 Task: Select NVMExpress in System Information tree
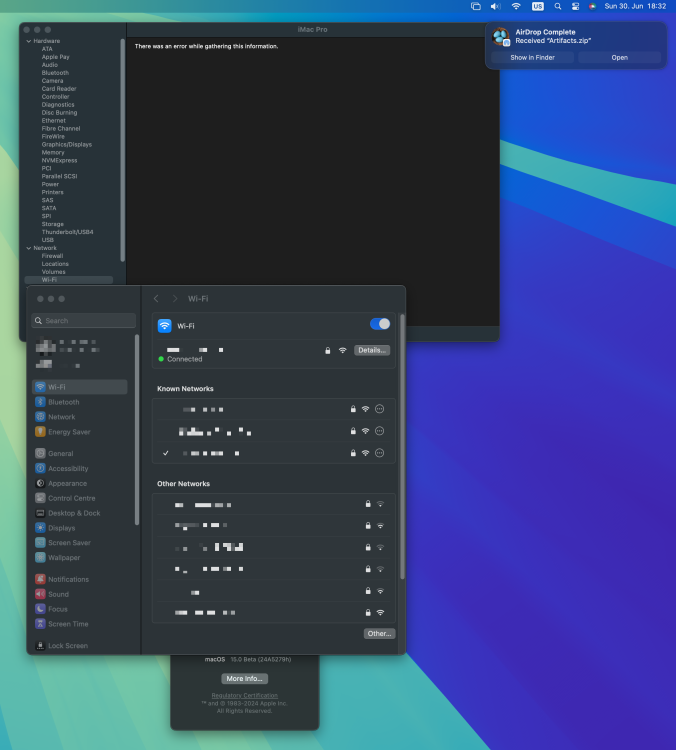[x=59, y=160]
